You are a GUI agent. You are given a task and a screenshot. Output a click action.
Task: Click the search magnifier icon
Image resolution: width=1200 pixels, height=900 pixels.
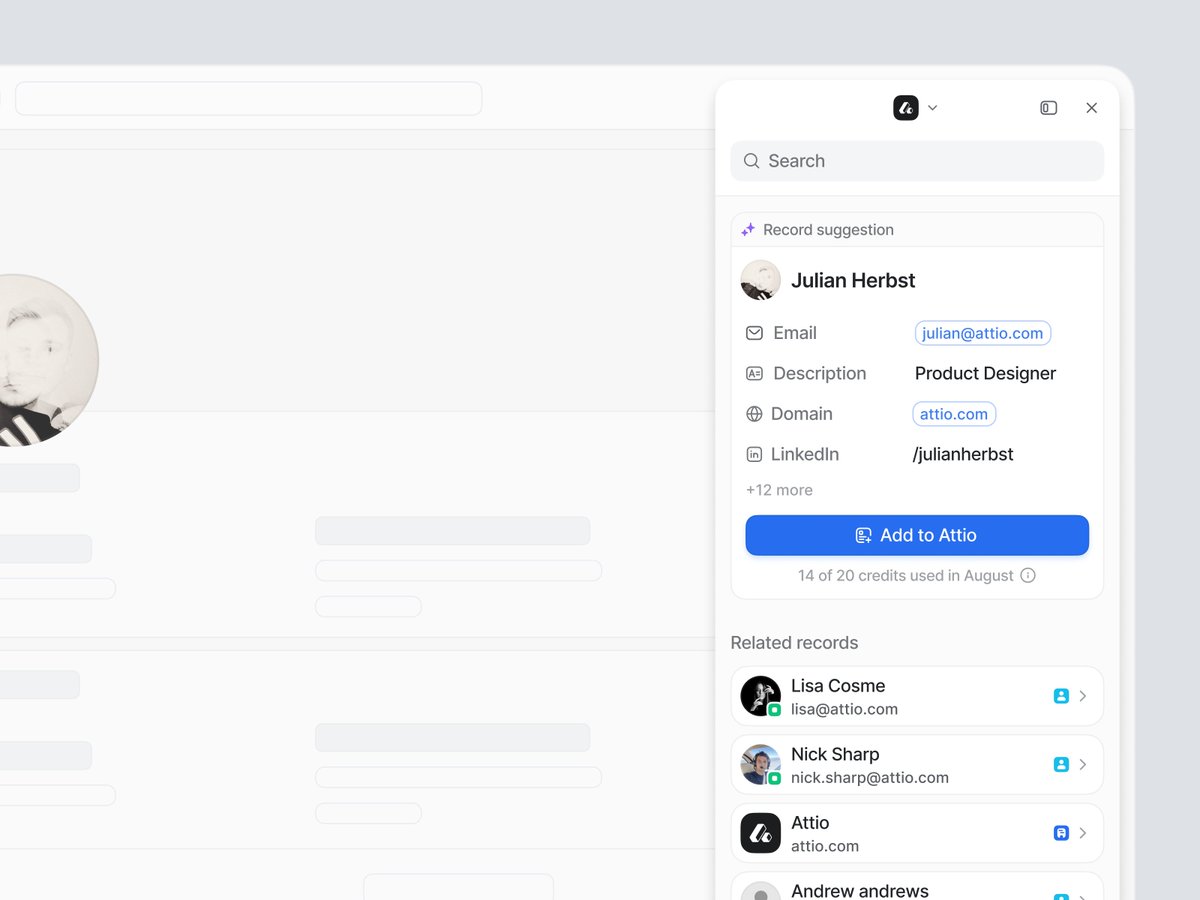point(752,161)
